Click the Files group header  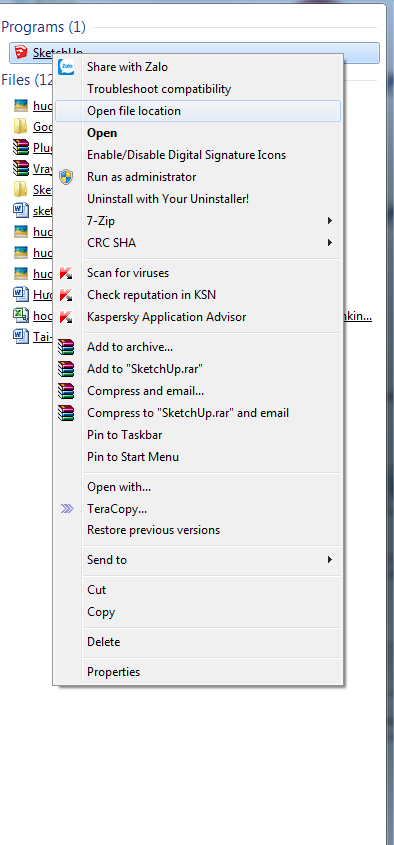tap(27, 80)
